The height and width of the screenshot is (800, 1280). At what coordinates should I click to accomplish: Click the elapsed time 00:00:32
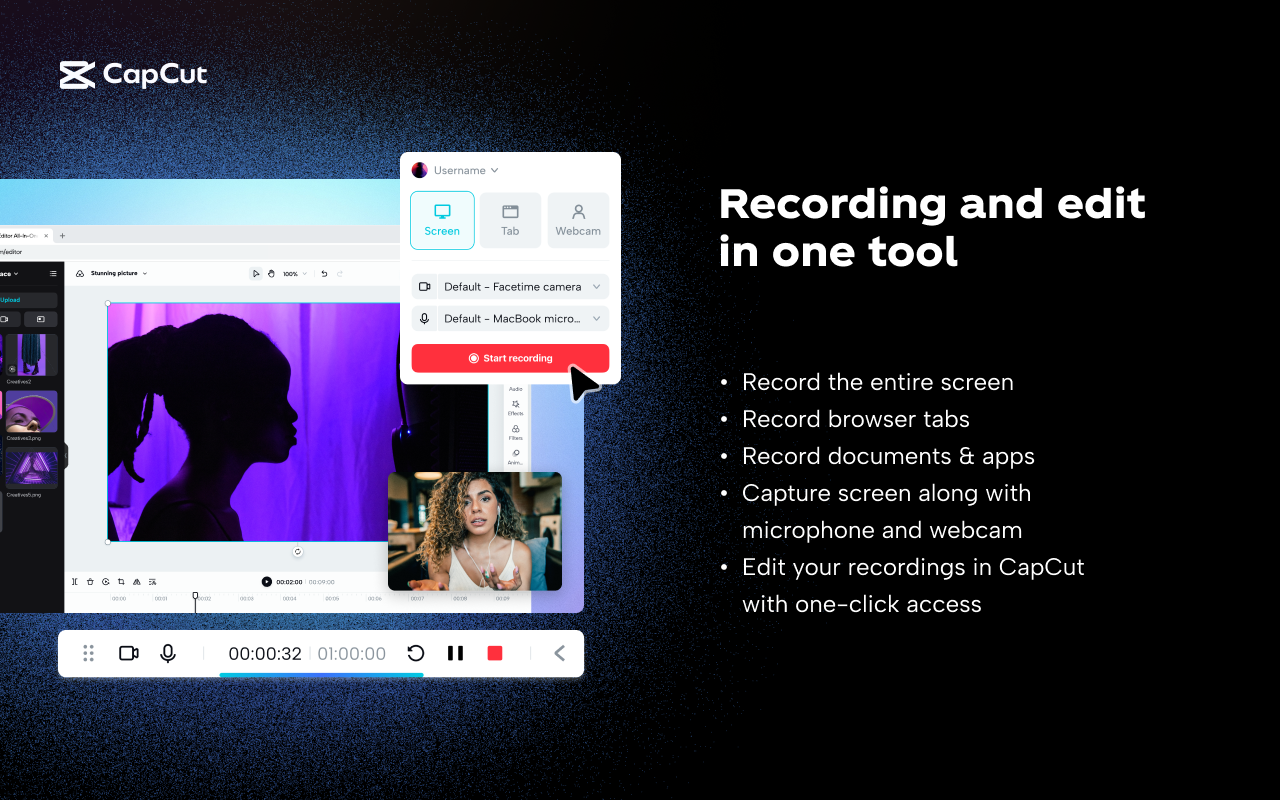point(265,654)
